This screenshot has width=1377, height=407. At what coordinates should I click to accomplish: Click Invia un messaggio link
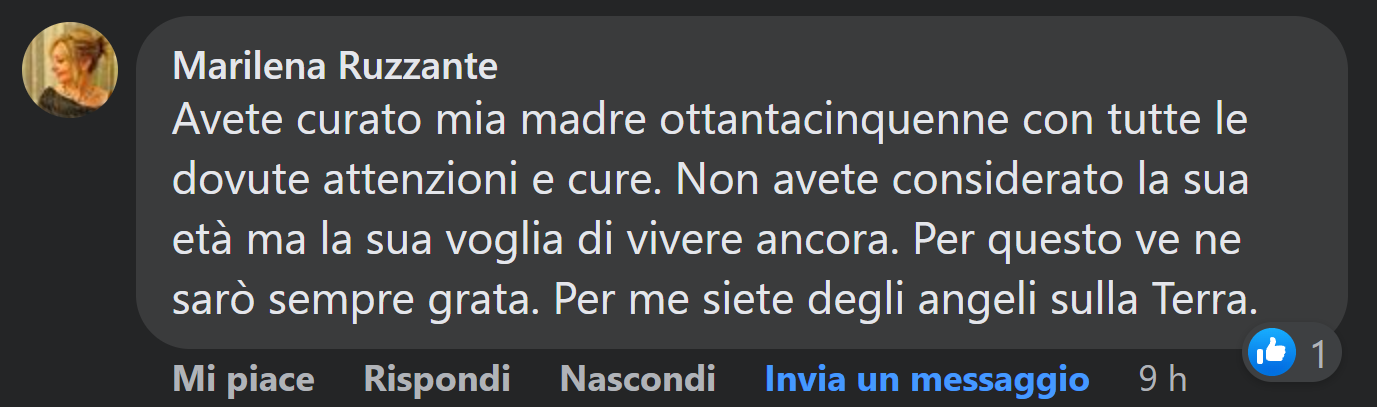[x=926, y=379]
